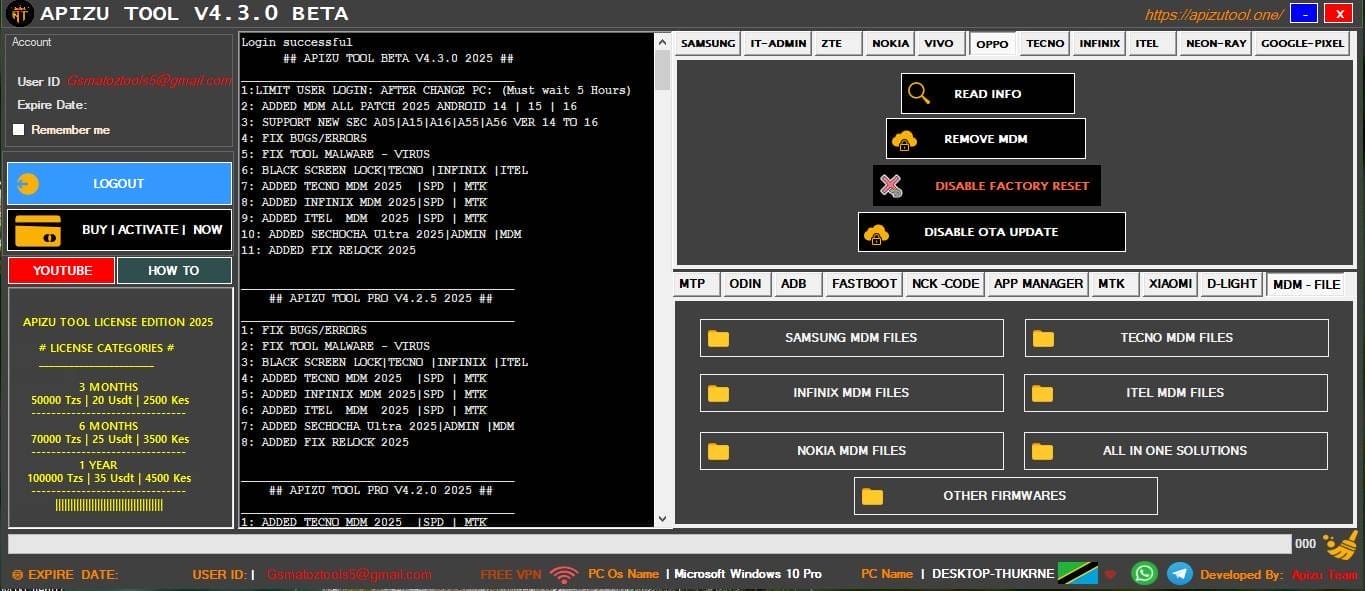
Task: Open the D-LIGHT tab
Action: point(1231,284)
